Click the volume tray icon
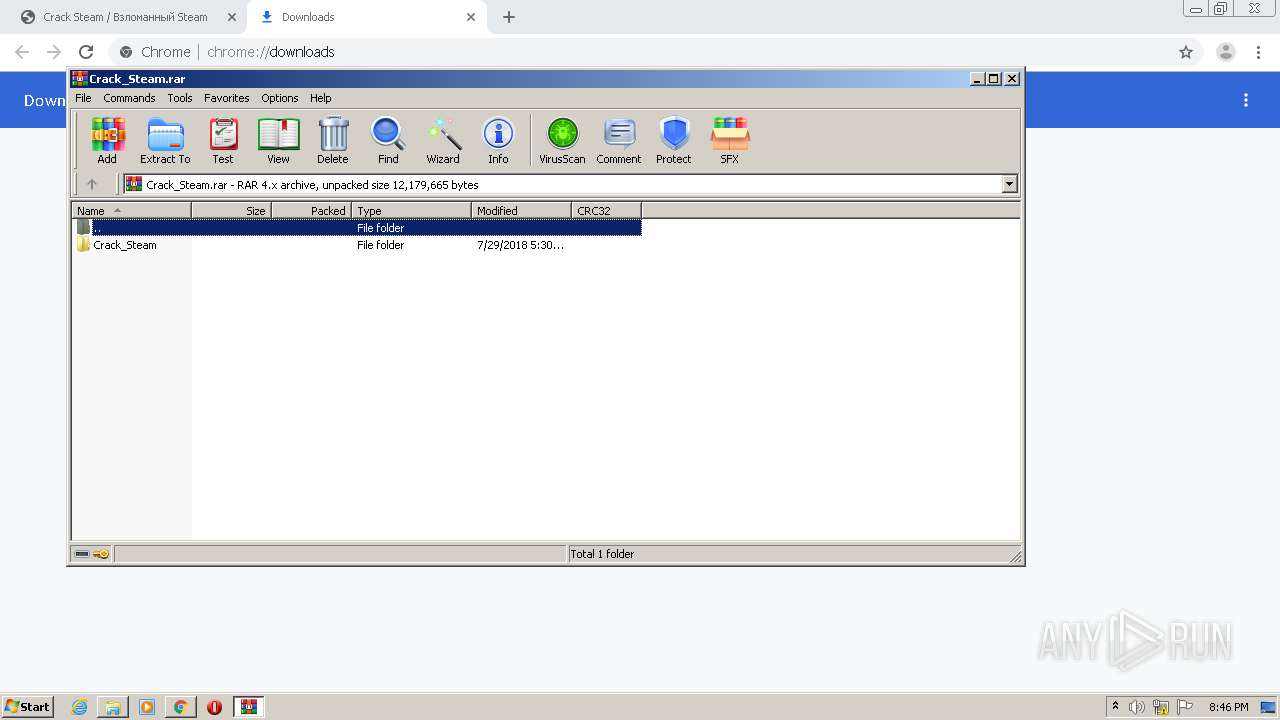Screen dimensions: 1280x720 pos(1137,707)
